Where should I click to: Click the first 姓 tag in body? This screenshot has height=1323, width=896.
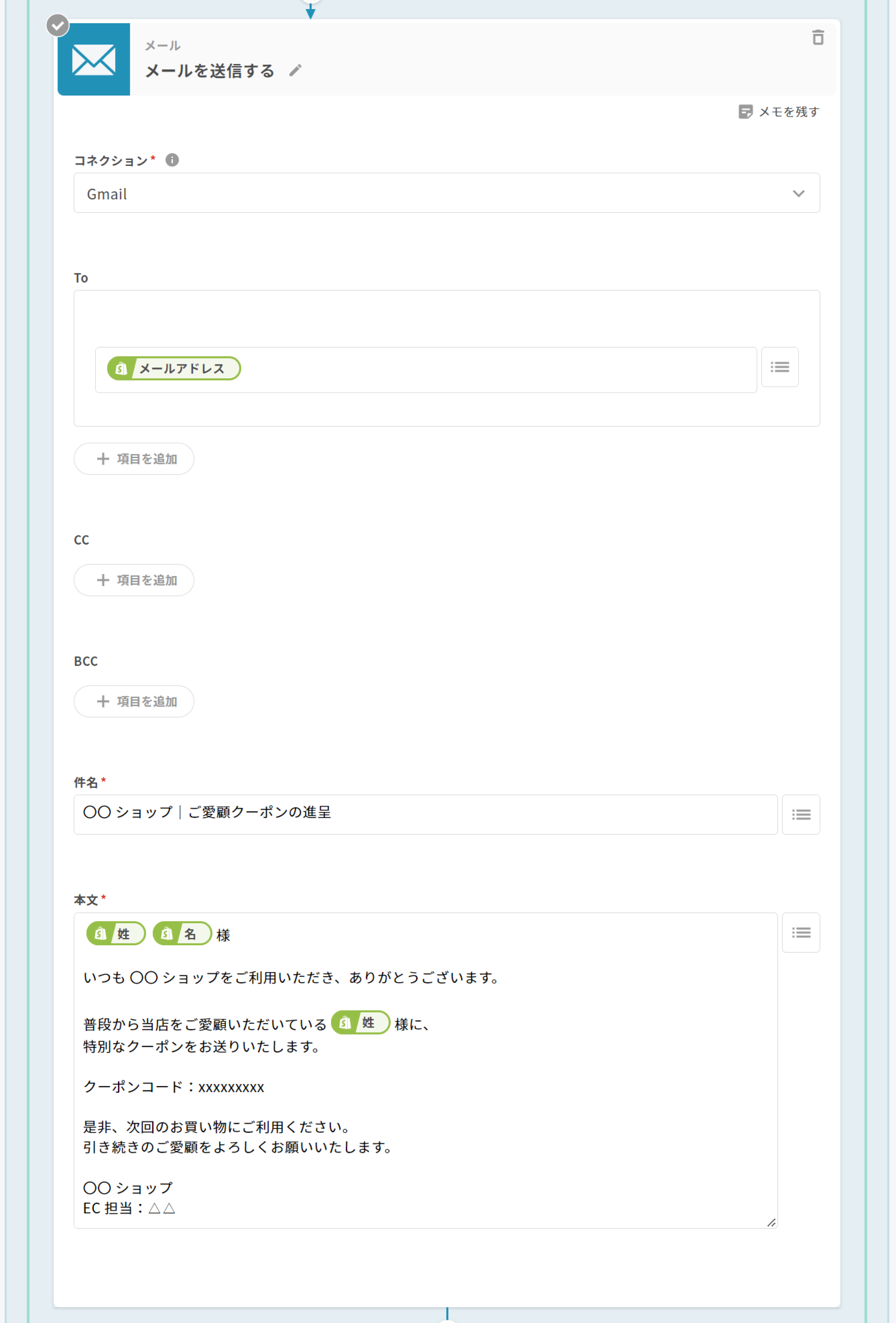tap(116, 933)
